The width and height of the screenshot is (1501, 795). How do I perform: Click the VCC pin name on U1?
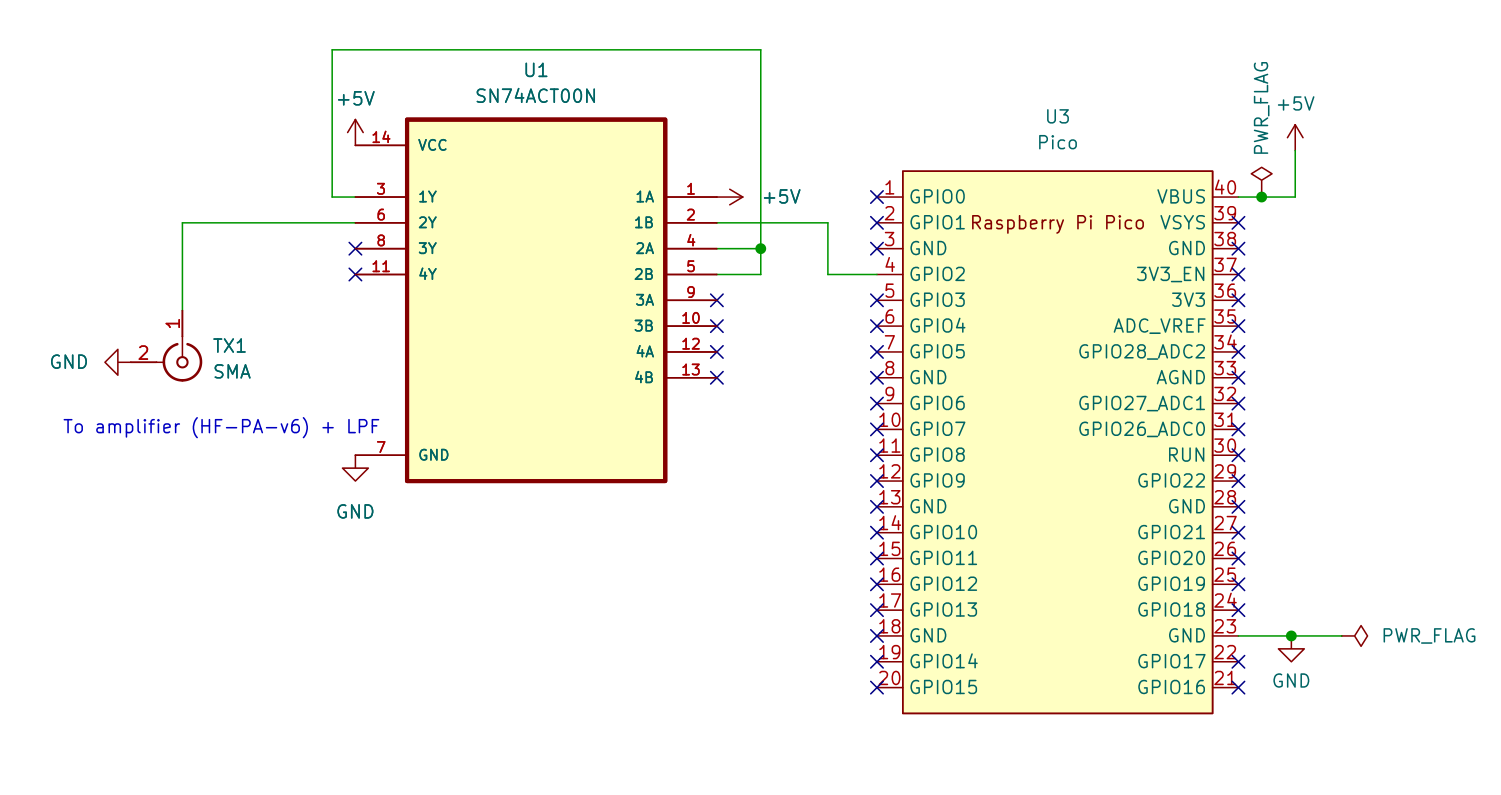click(433, 145)
